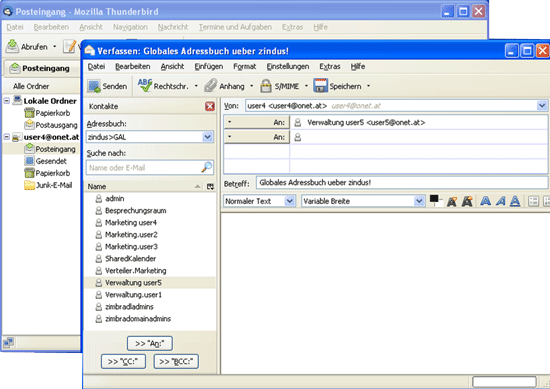The height and width of the screenshot is (389, 550).
Task: Open Abrufen dropdown arrow in main window
Action: [54, 46]
